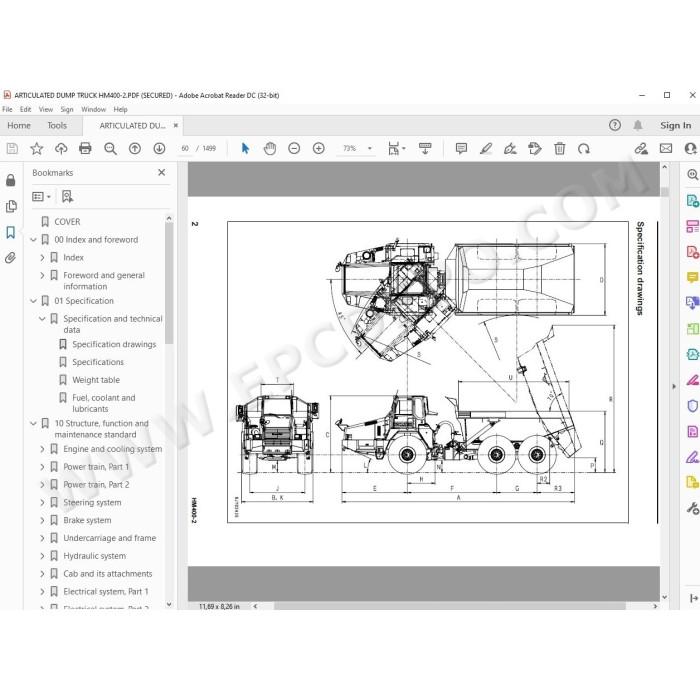This screenshot has width=700, height=700.
Task: Collapse 10 Structure, function bookmark
Action: (33, 423)
